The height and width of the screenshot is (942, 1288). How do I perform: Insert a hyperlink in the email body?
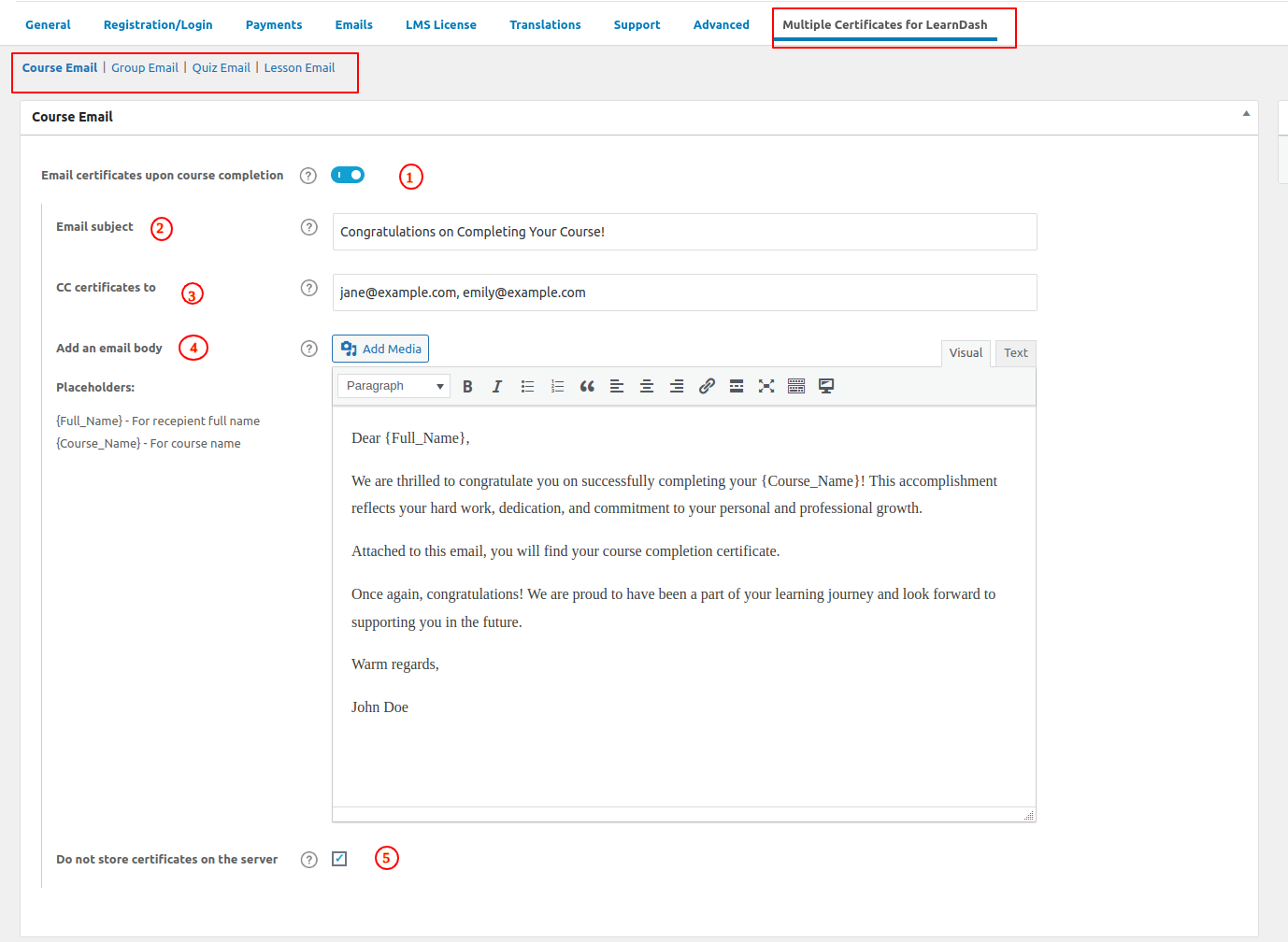click(x=707, y=385)
